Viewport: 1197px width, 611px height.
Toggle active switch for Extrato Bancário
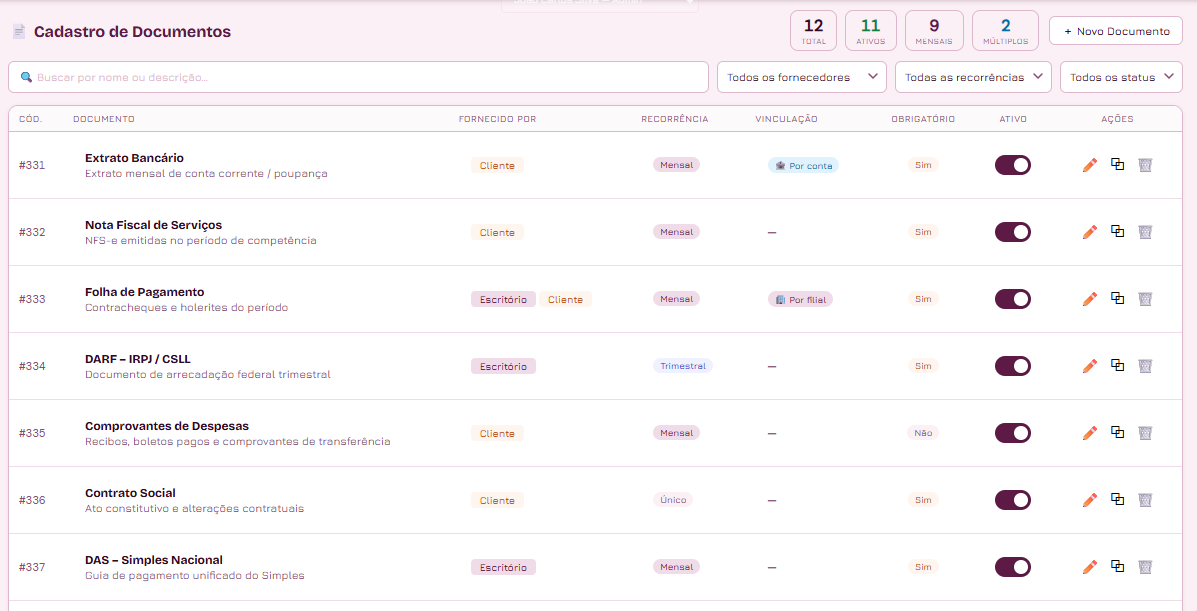coord(1012,165)
